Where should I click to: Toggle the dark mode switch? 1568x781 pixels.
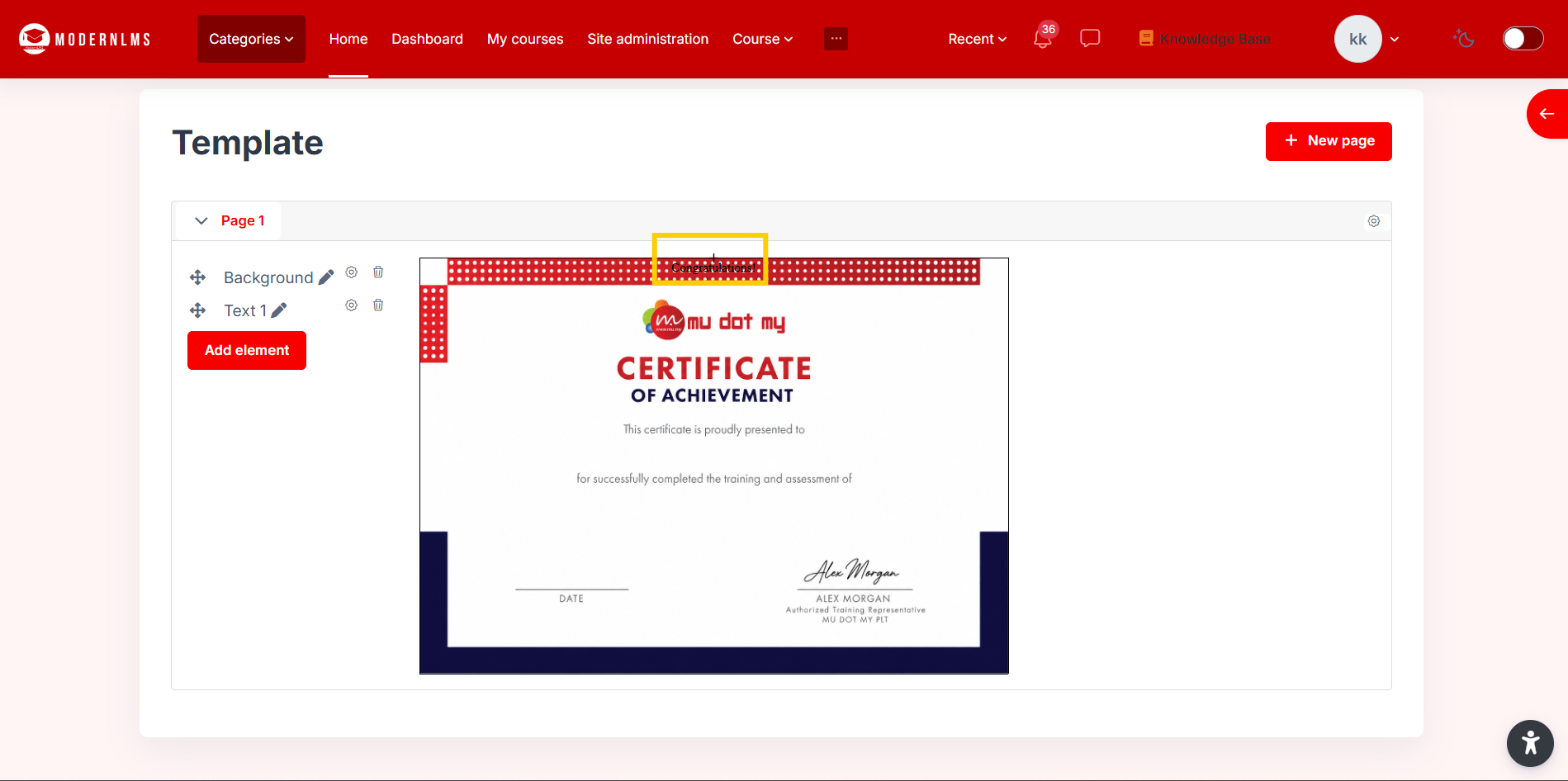[x=1523, y=39]
